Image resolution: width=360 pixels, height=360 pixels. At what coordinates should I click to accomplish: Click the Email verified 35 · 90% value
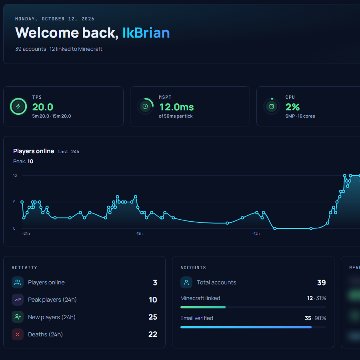[x=315, y=318]
